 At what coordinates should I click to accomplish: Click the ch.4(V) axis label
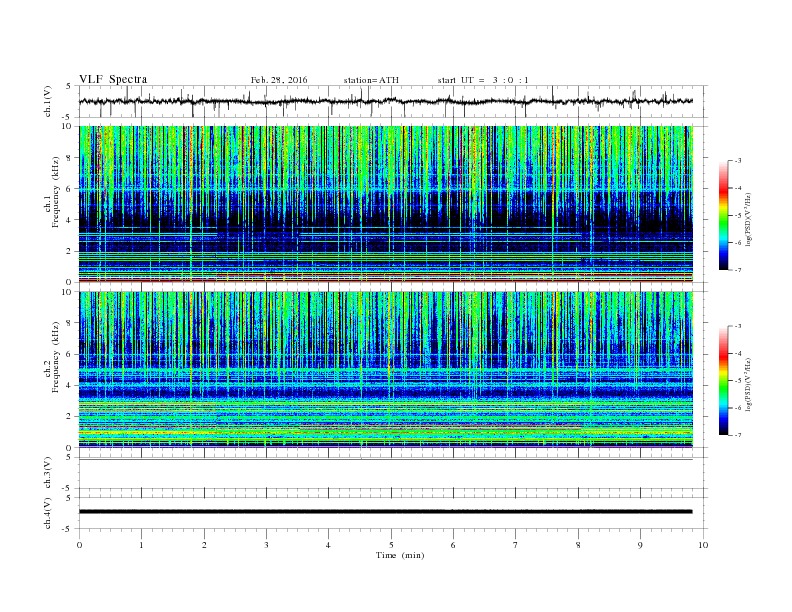point(48,512)
